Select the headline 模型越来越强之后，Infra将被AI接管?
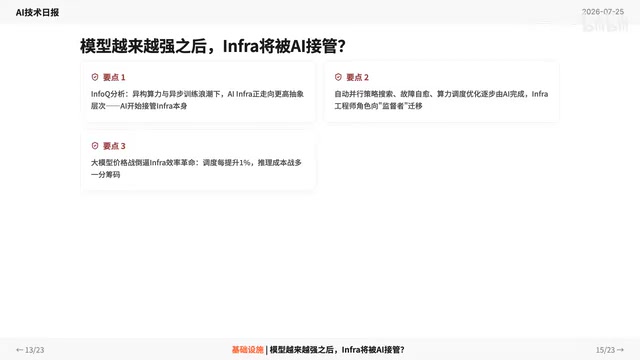Screen dimensions: 640x360 [213, 46]
